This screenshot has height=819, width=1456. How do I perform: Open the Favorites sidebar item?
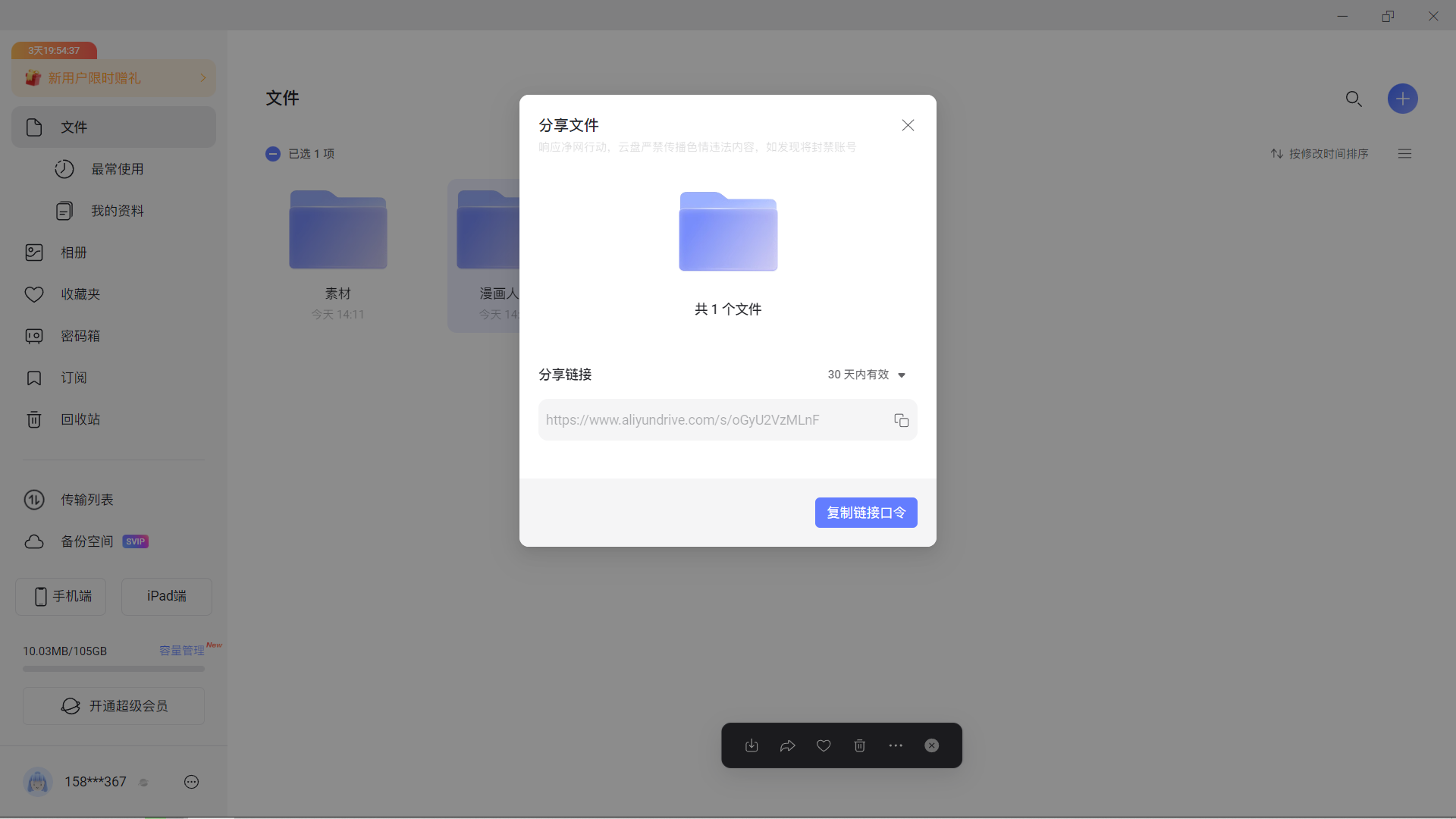(80, 294)
